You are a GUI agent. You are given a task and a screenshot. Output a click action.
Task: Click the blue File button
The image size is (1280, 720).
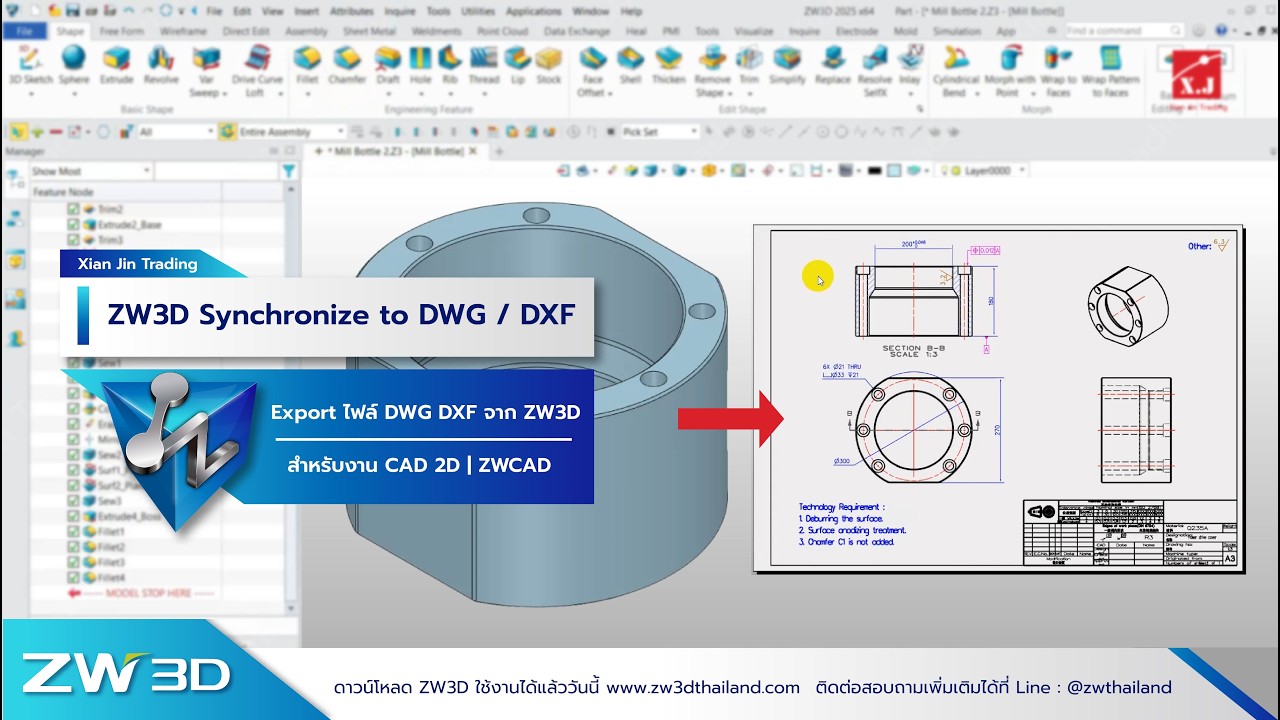(24, 31)
